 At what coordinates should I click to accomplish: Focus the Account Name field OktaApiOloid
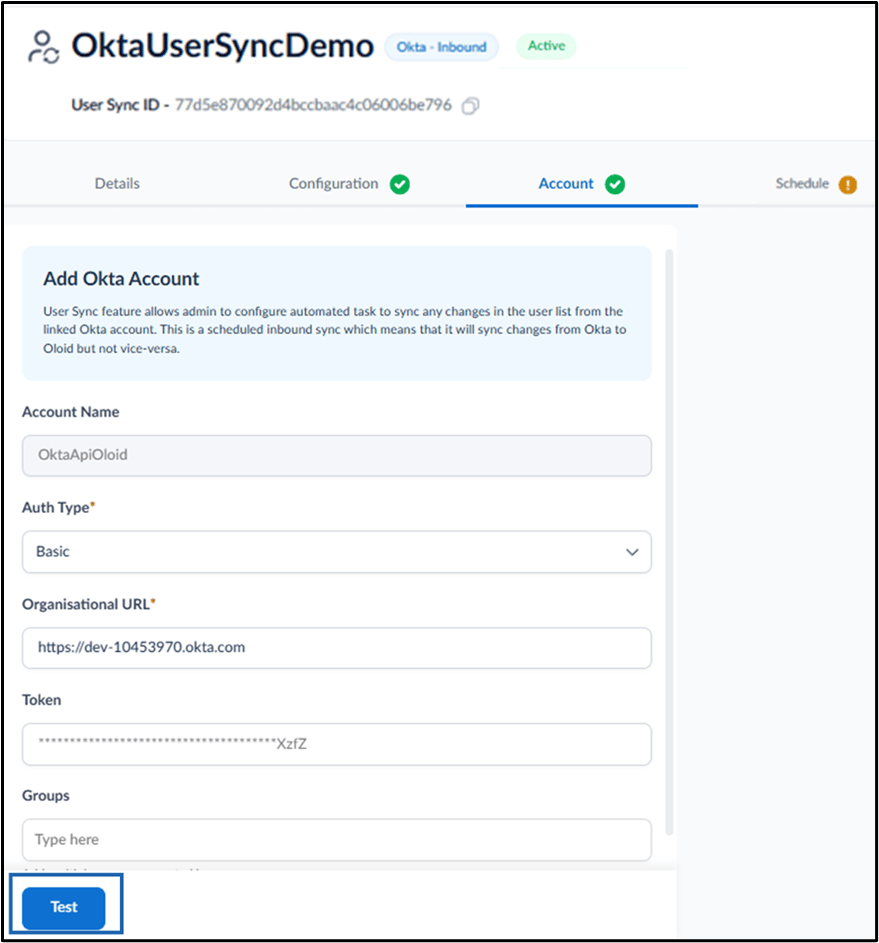click(x=337, y=455)
